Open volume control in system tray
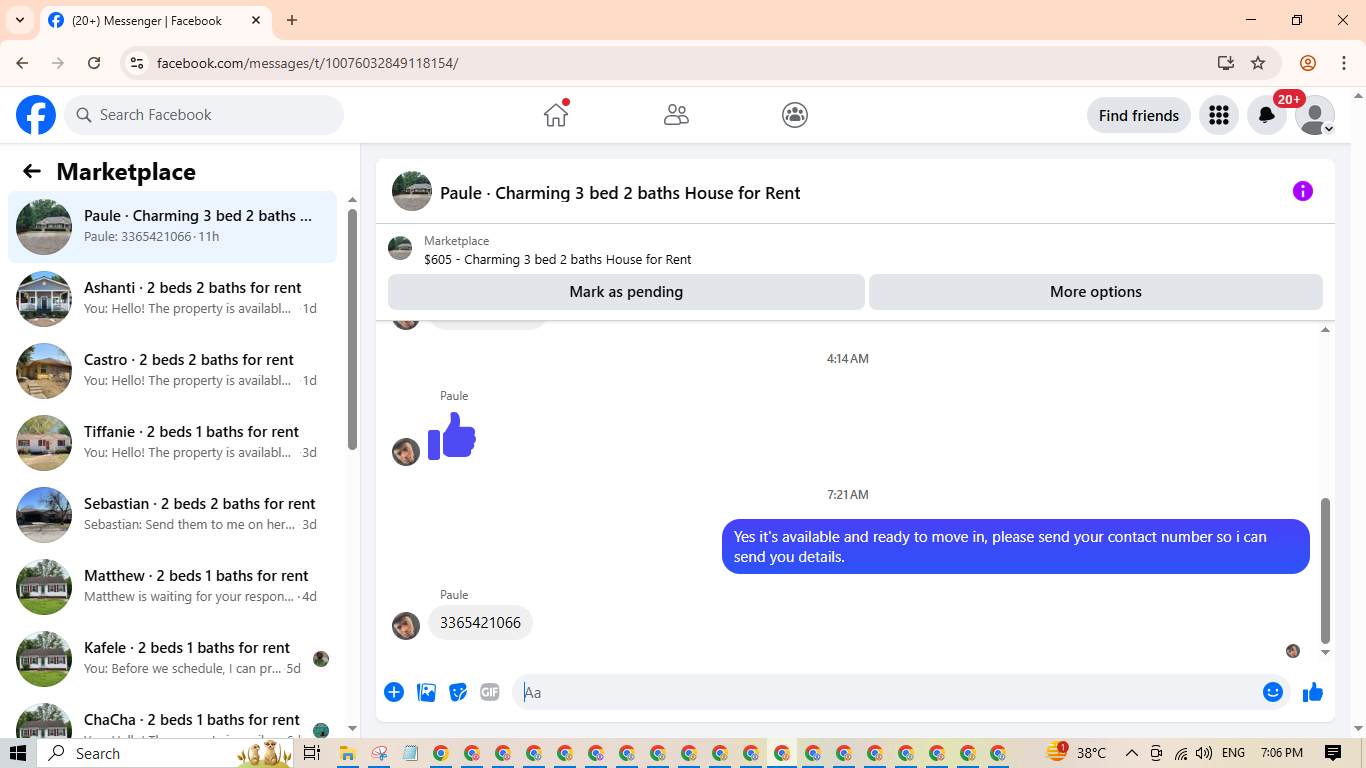The width and height of the screenshot is (1366, 768). 1204,753
